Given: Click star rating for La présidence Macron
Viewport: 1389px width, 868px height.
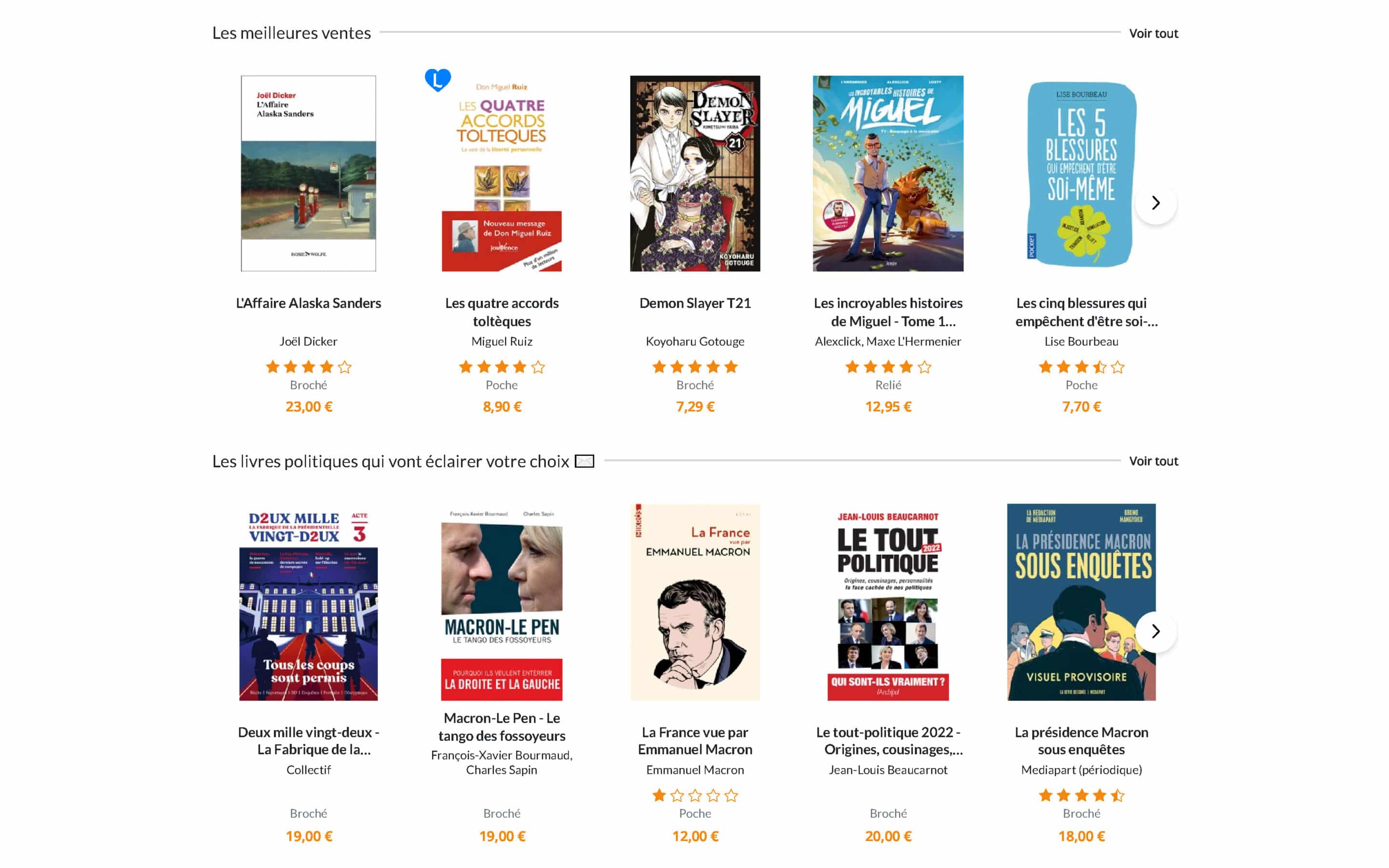Looking at the screenshot, I should (x=1081, y=796).
